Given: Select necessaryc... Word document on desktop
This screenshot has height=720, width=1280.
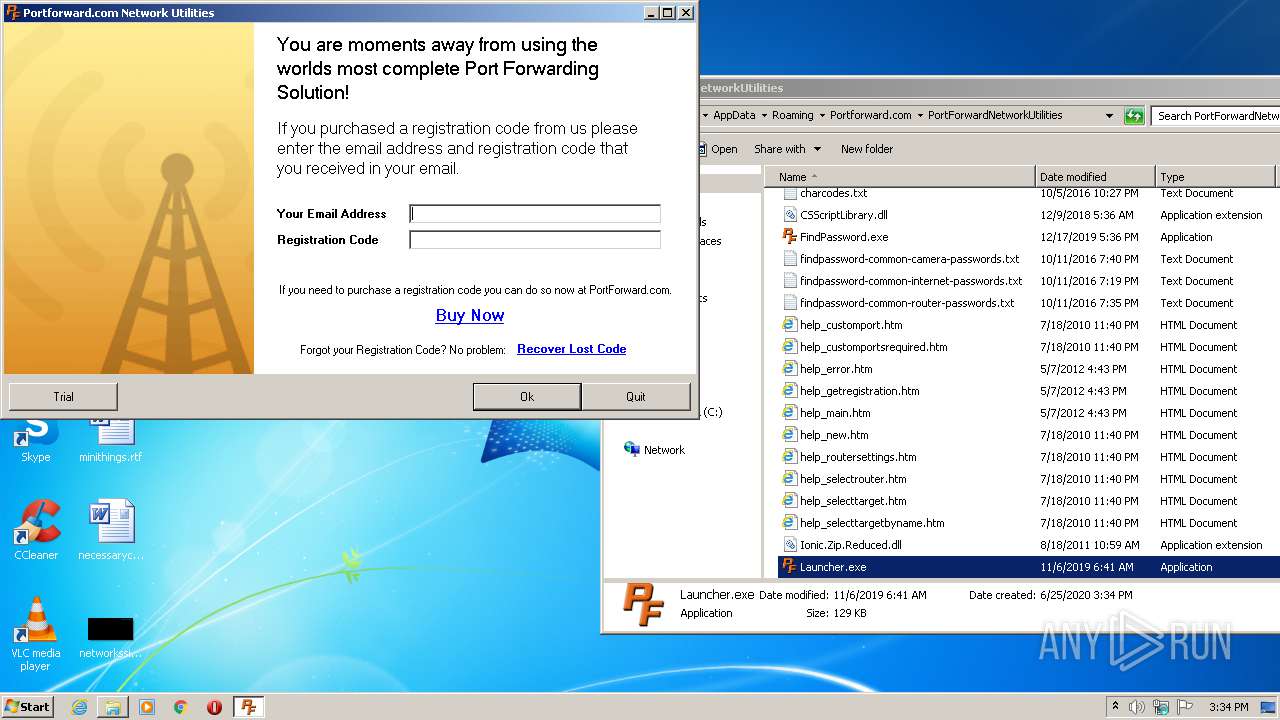Looking at the screenshot, I should (x=111, y=530).
